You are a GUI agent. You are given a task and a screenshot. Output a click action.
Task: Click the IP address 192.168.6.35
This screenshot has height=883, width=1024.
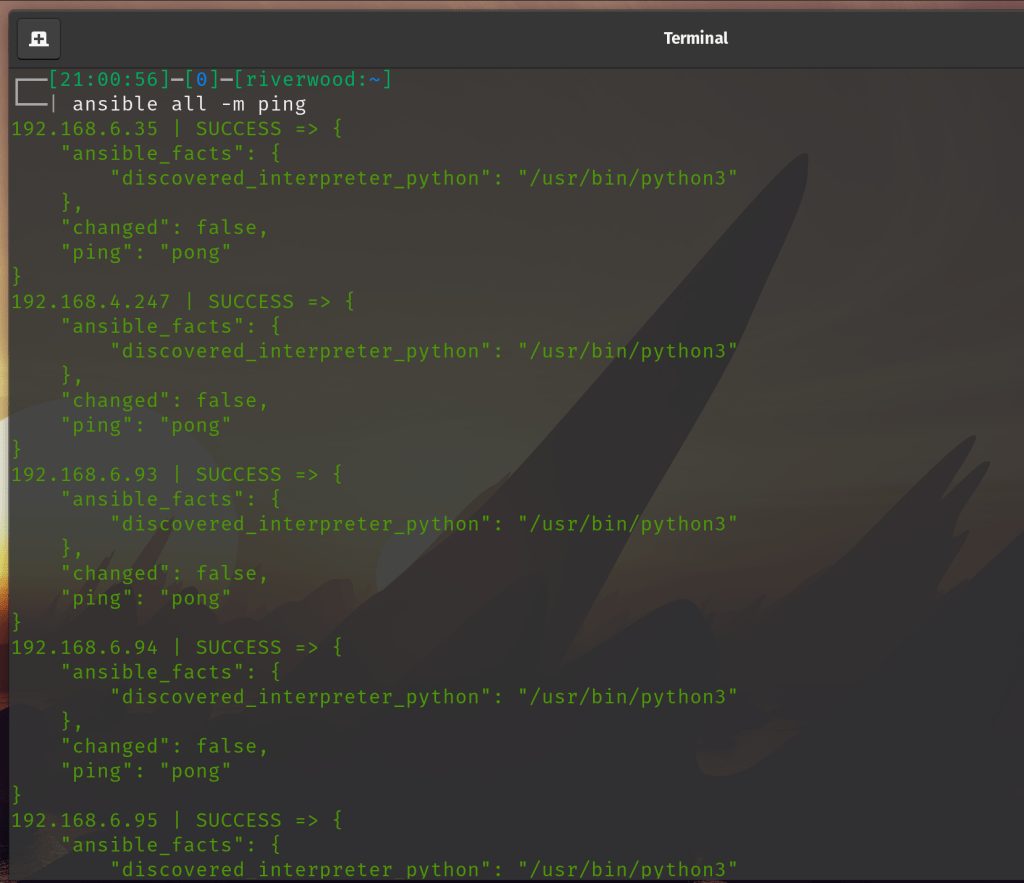coord(84,129)
